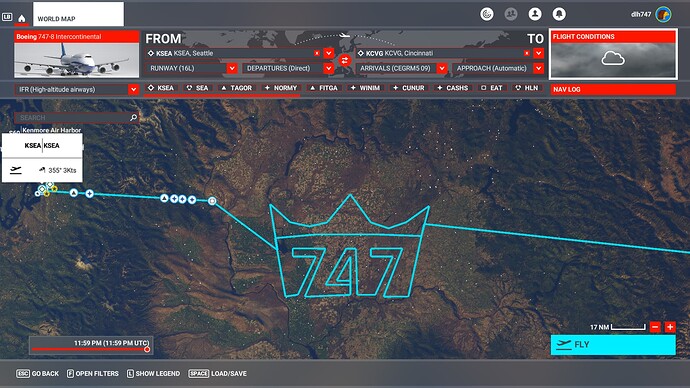The height and width of the screenshot is (388, 690).
Task: Select the Boeing 747-8 aircraft thumbnail
Action: point(77,60)
